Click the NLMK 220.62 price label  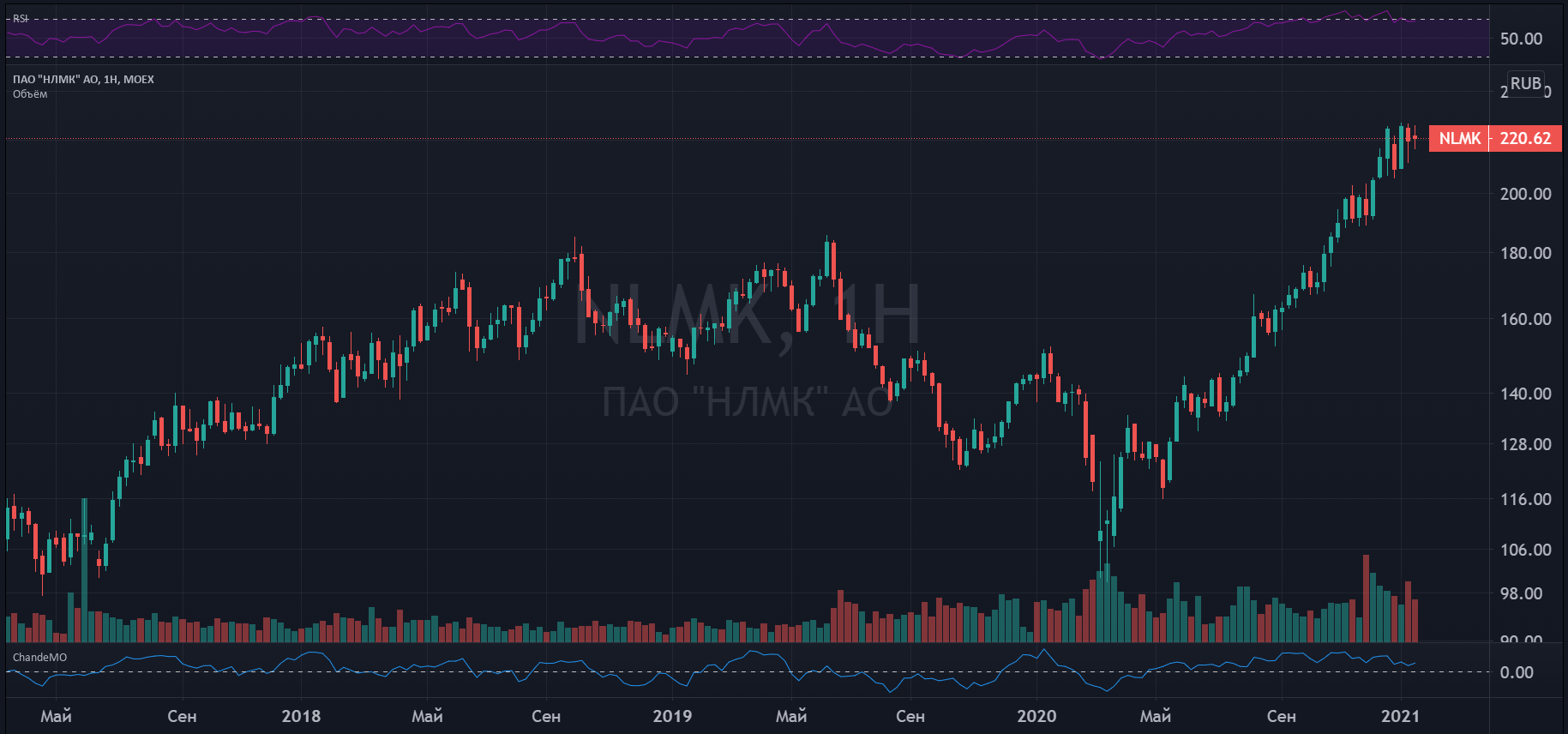(1495, 138)
